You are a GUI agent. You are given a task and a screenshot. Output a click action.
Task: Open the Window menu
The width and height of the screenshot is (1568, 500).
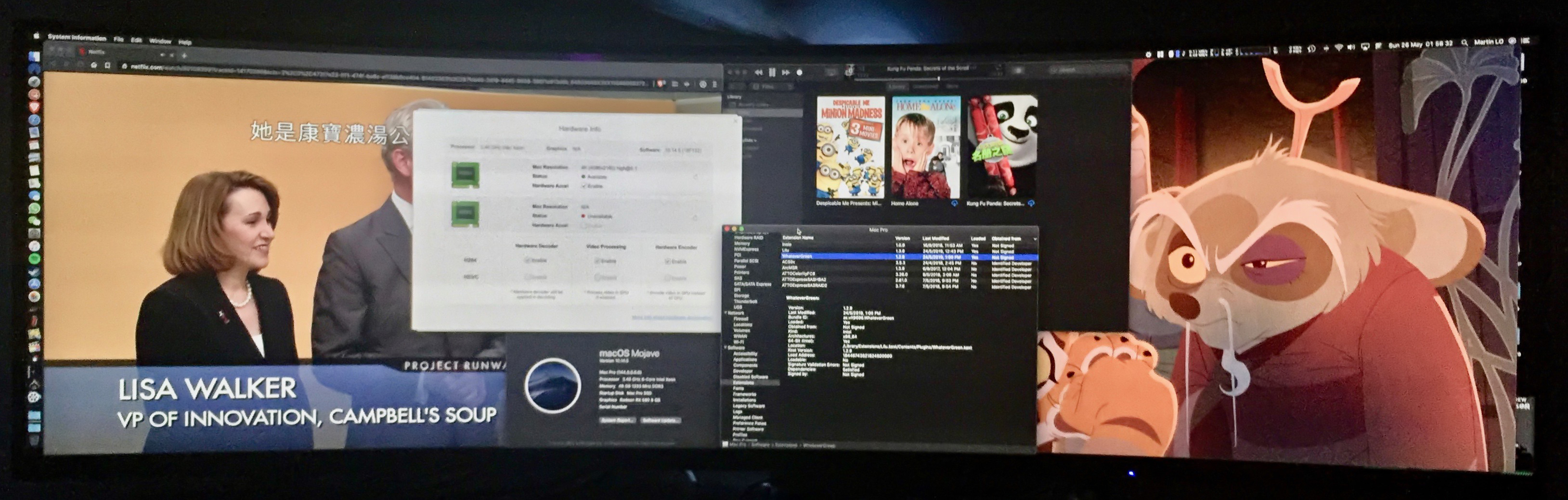pyautogui.click(x=160, y=41)
